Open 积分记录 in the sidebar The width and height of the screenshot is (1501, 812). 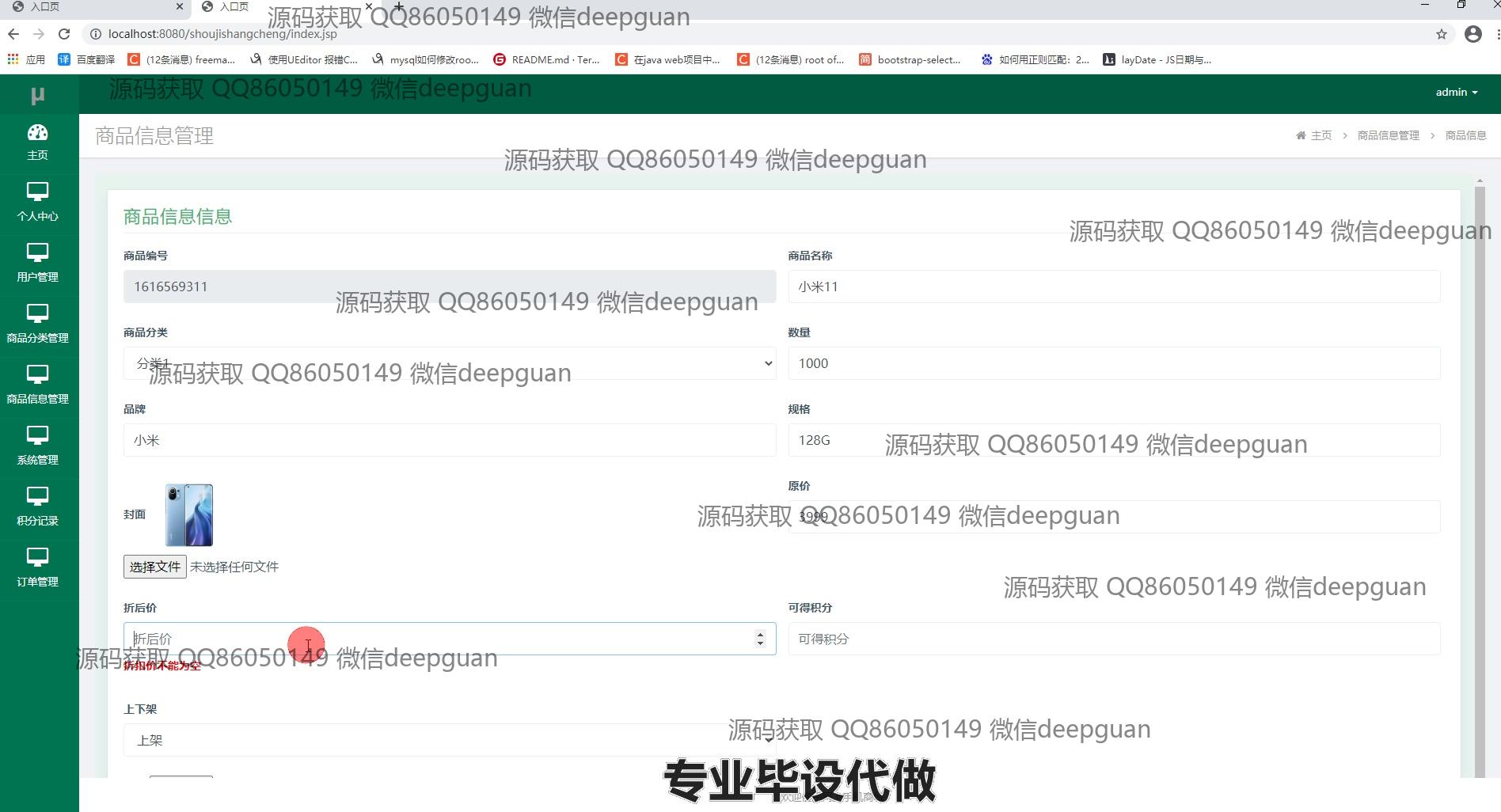click(38, 507)
